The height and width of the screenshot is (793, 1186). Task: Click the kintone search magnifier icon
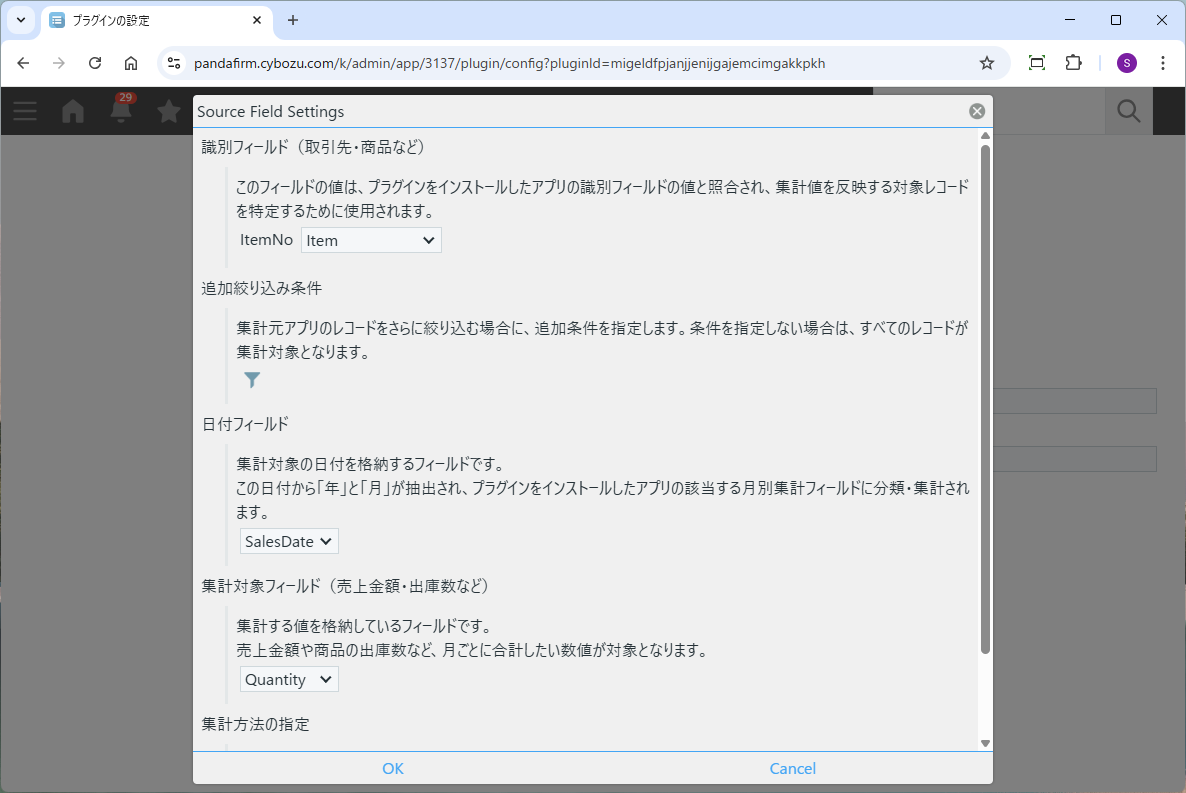[x=1129, y=112]
